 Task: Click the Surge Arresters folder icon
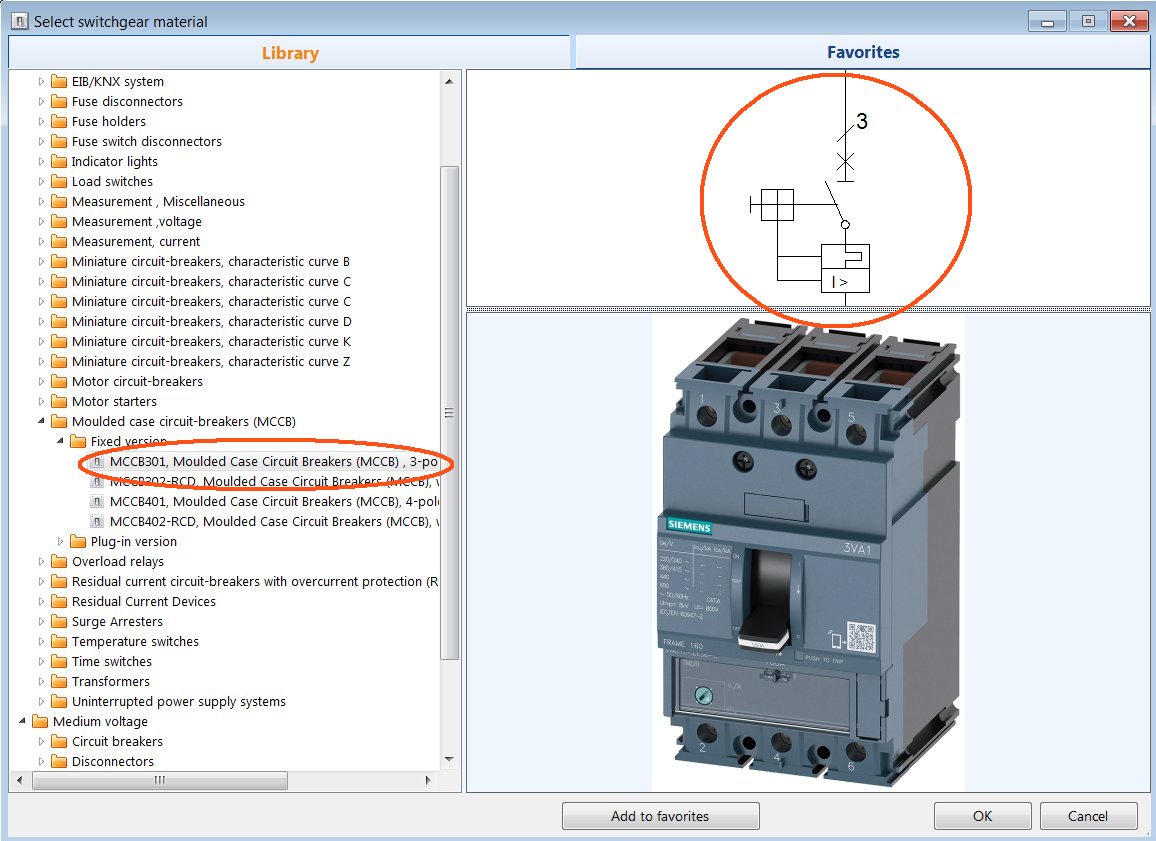point(59,622)
